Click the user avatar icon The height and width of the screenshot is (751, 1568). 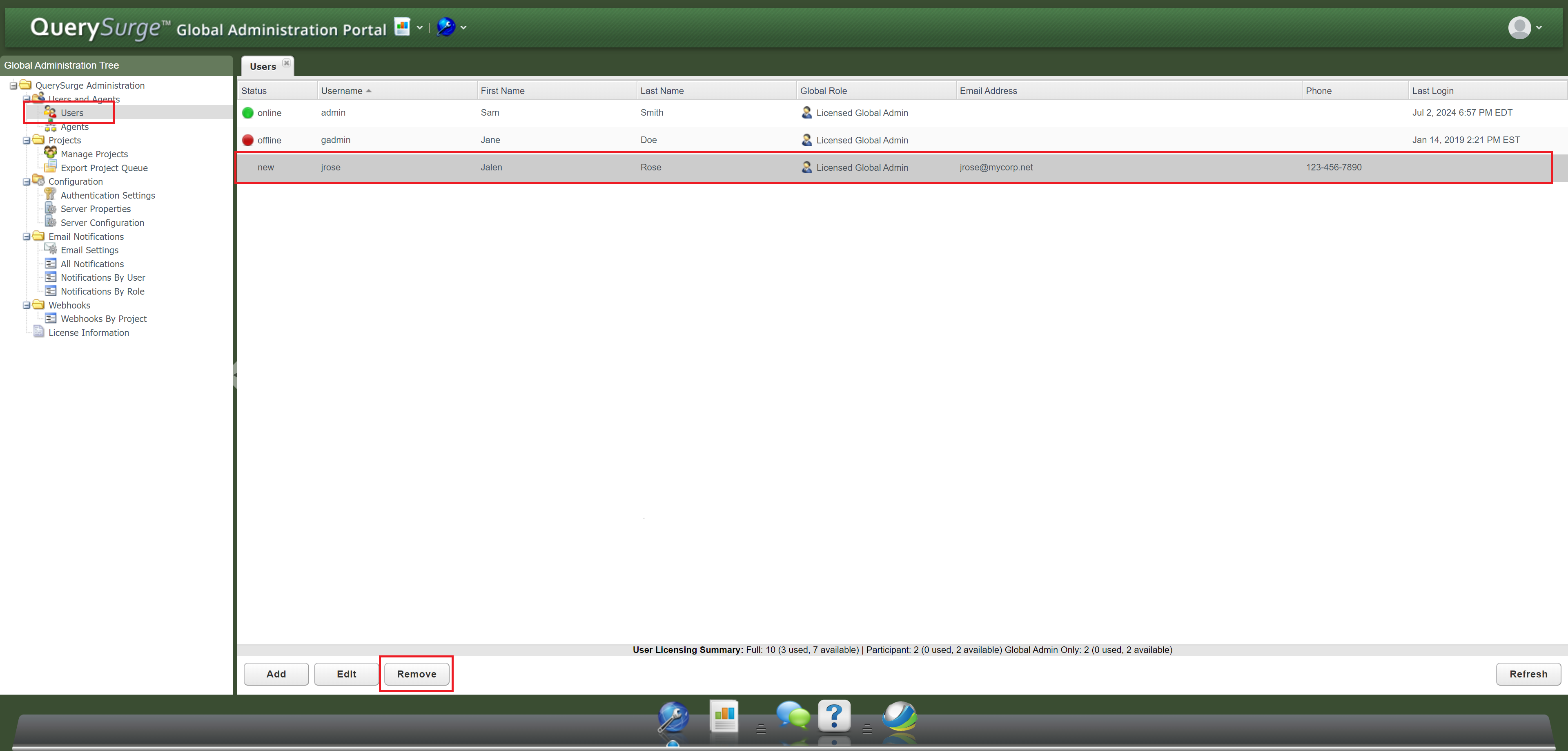(x=1519, y=27)
